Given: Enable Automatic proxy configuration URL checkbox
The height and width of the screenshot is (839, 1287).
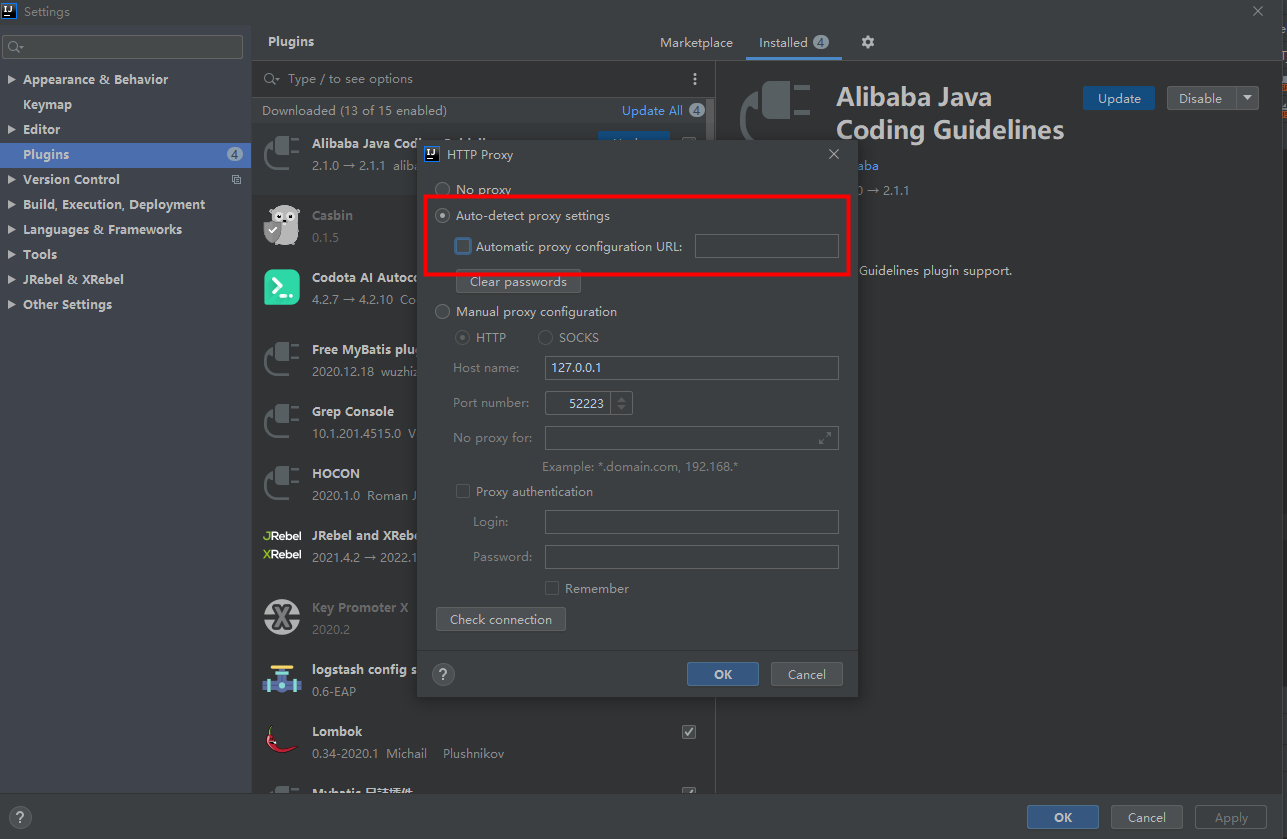Looking at the screenshot, I should [463, 246].
